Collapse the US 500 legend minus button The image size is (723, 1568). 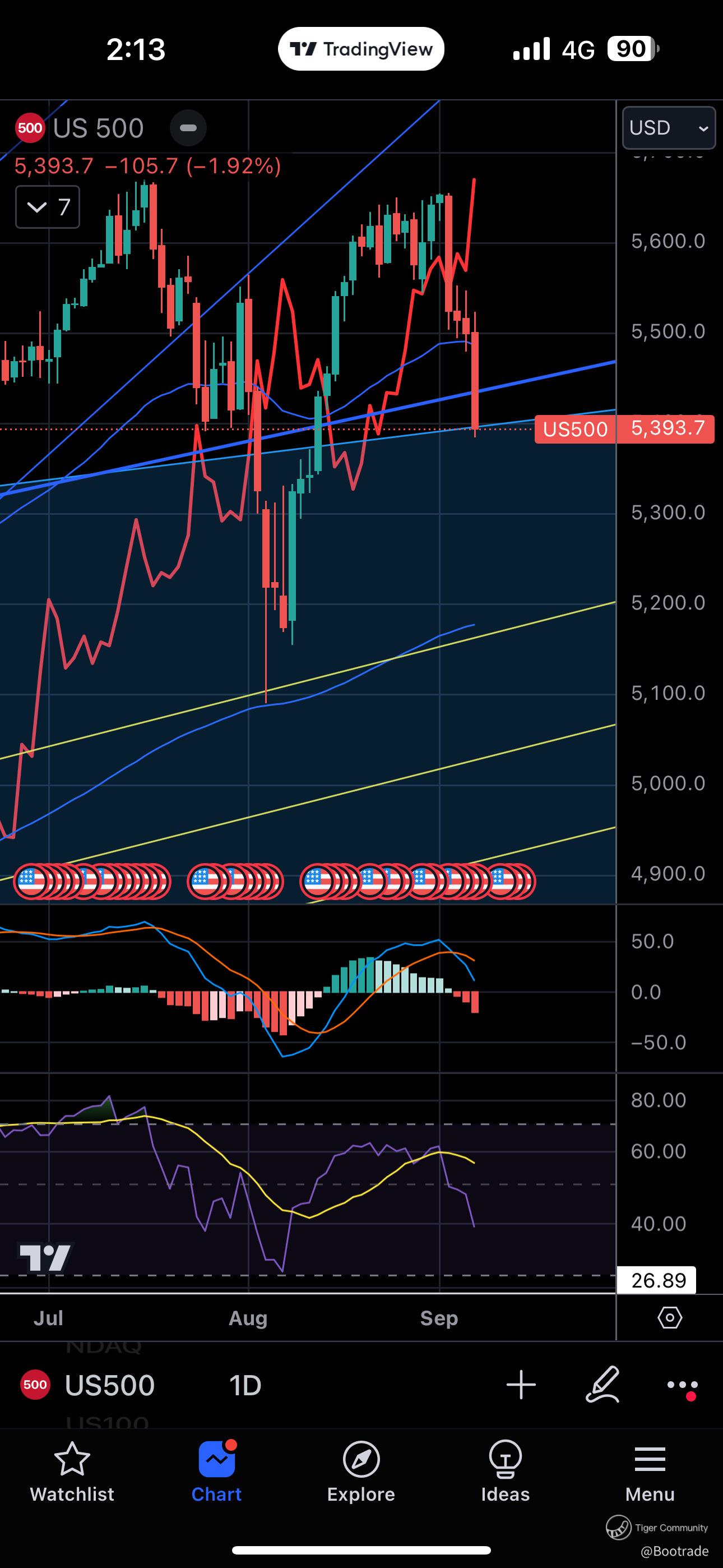pos(188,128)
